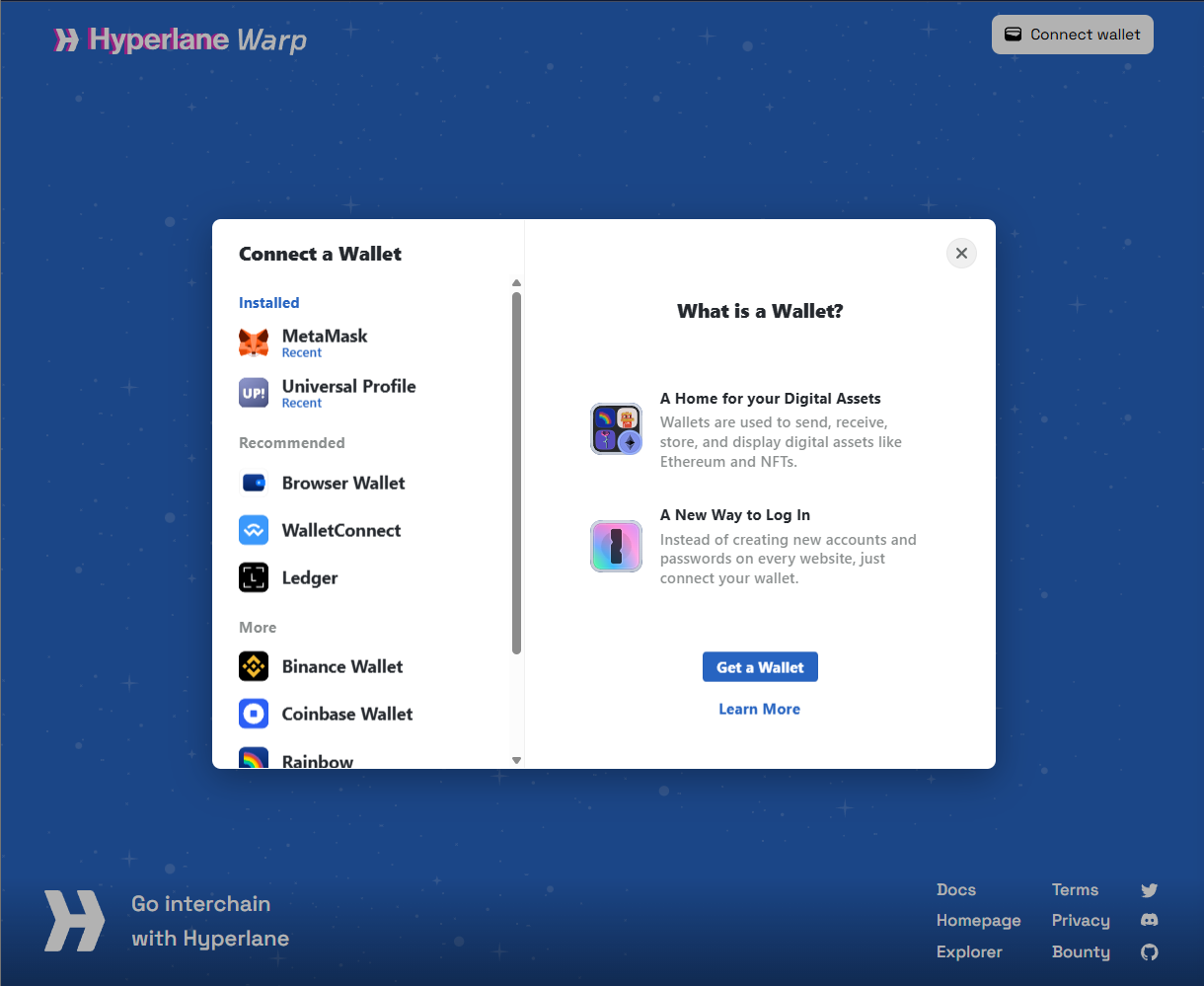Open the Twitter icon in footer

pos(1150,890)
